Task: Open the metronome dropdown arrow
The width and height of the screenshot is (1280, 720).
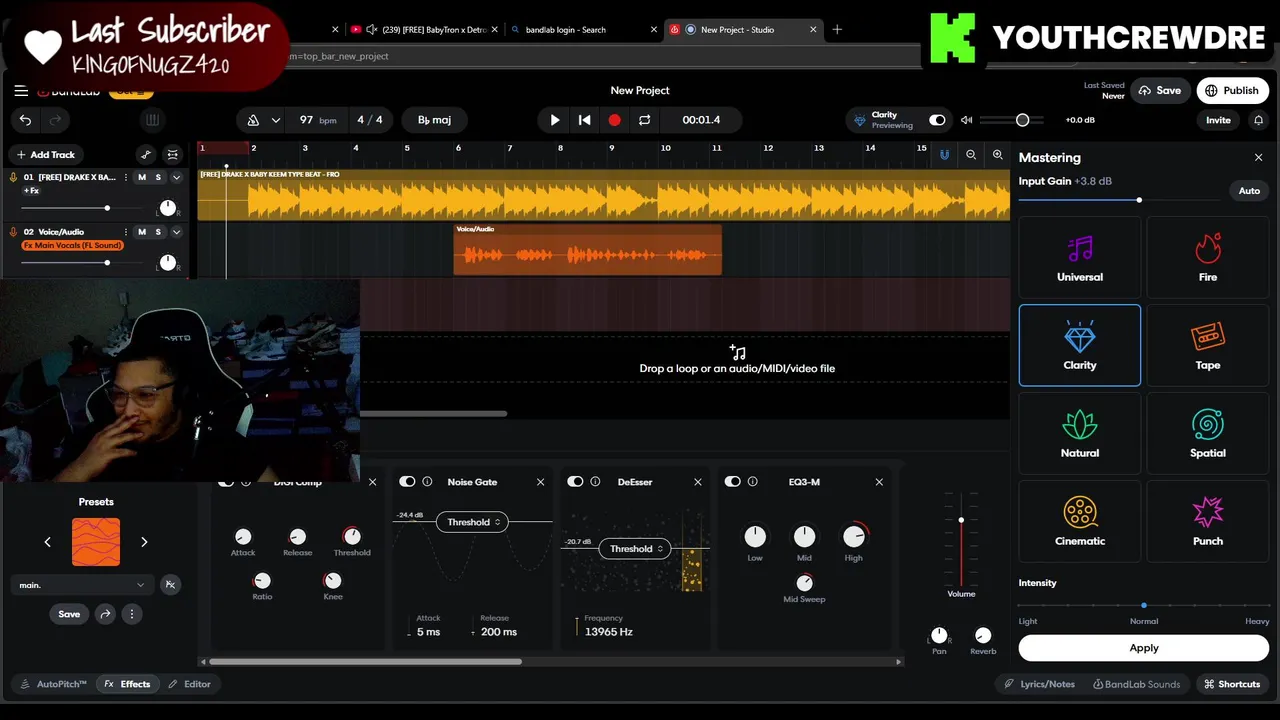Action: click(275, 120)
